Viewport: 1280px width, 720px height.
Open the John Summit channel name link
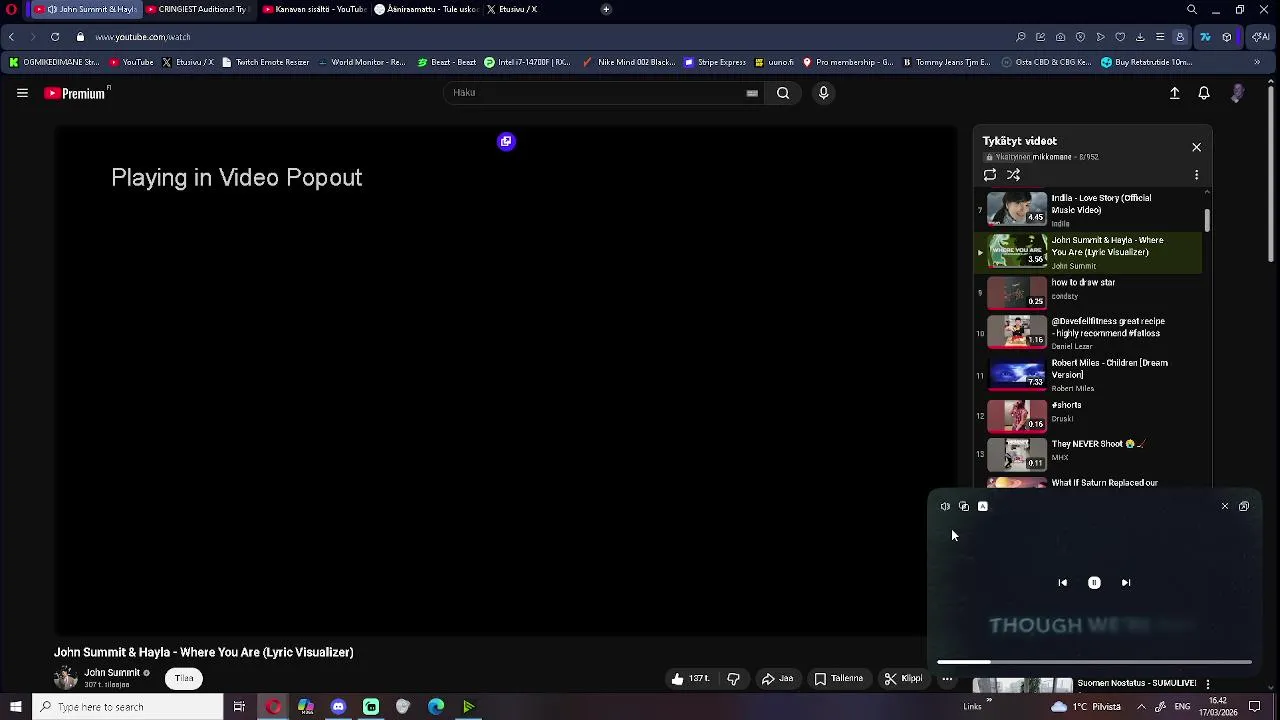tap(112, 673)
